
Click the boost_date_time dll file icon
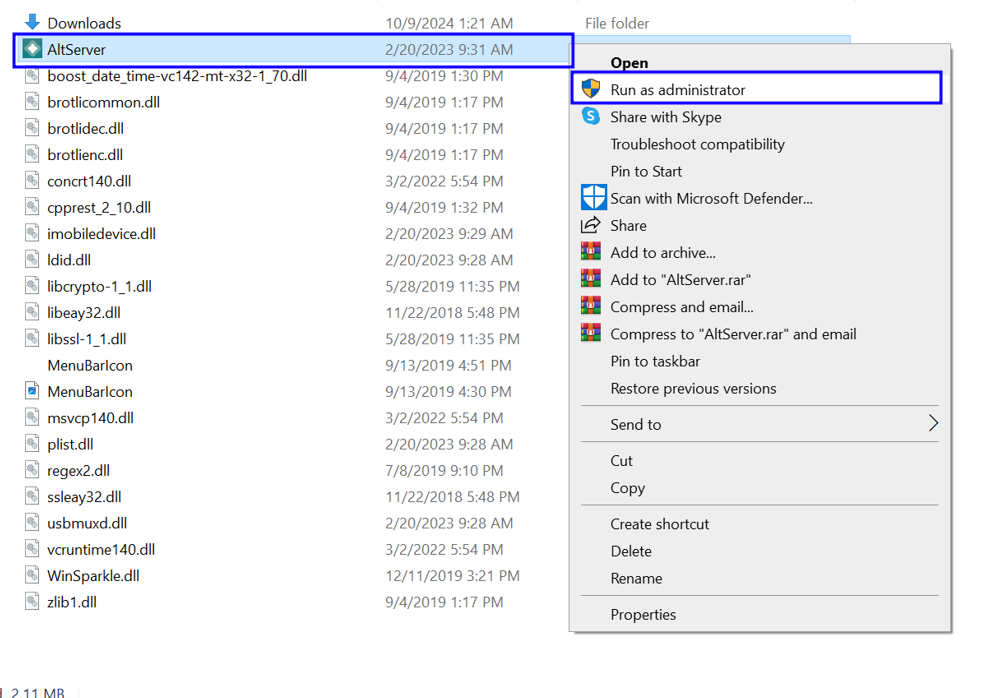pyautogui.click(x=32, y=76)
